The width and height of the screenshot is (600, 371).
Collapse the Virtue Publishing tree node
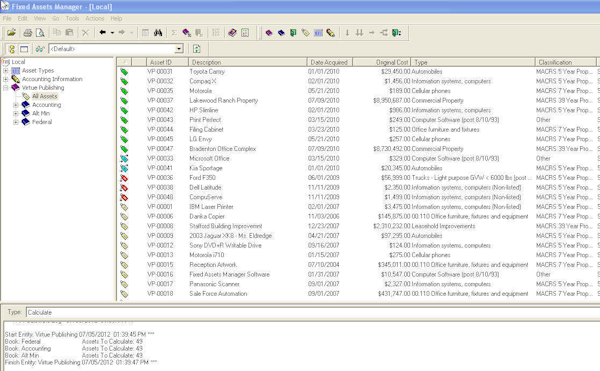coord(5,88)
